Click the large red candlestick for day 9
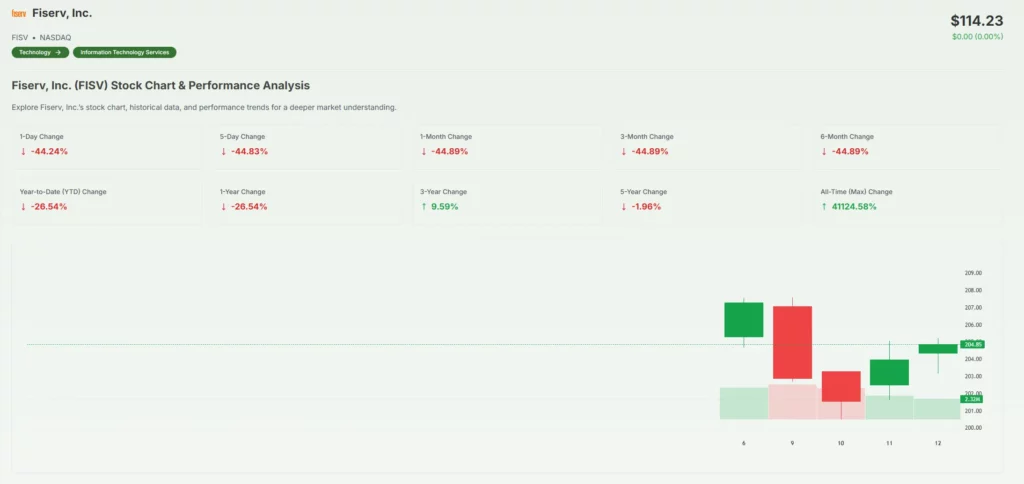This screenshot has width=1024, height=484. click(792, 342)
